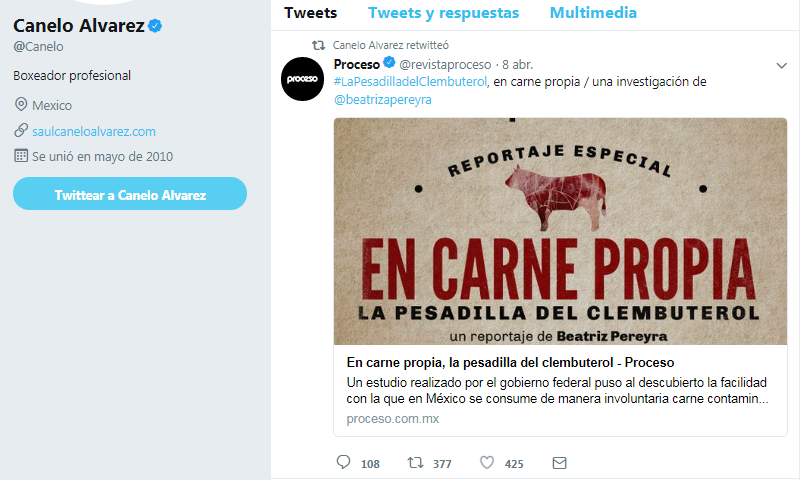Image resolution: width=800 pixels, height=480 pixels.
Task: Click Twittear a Canelo Alvarez button
Action: pos(130,194)
